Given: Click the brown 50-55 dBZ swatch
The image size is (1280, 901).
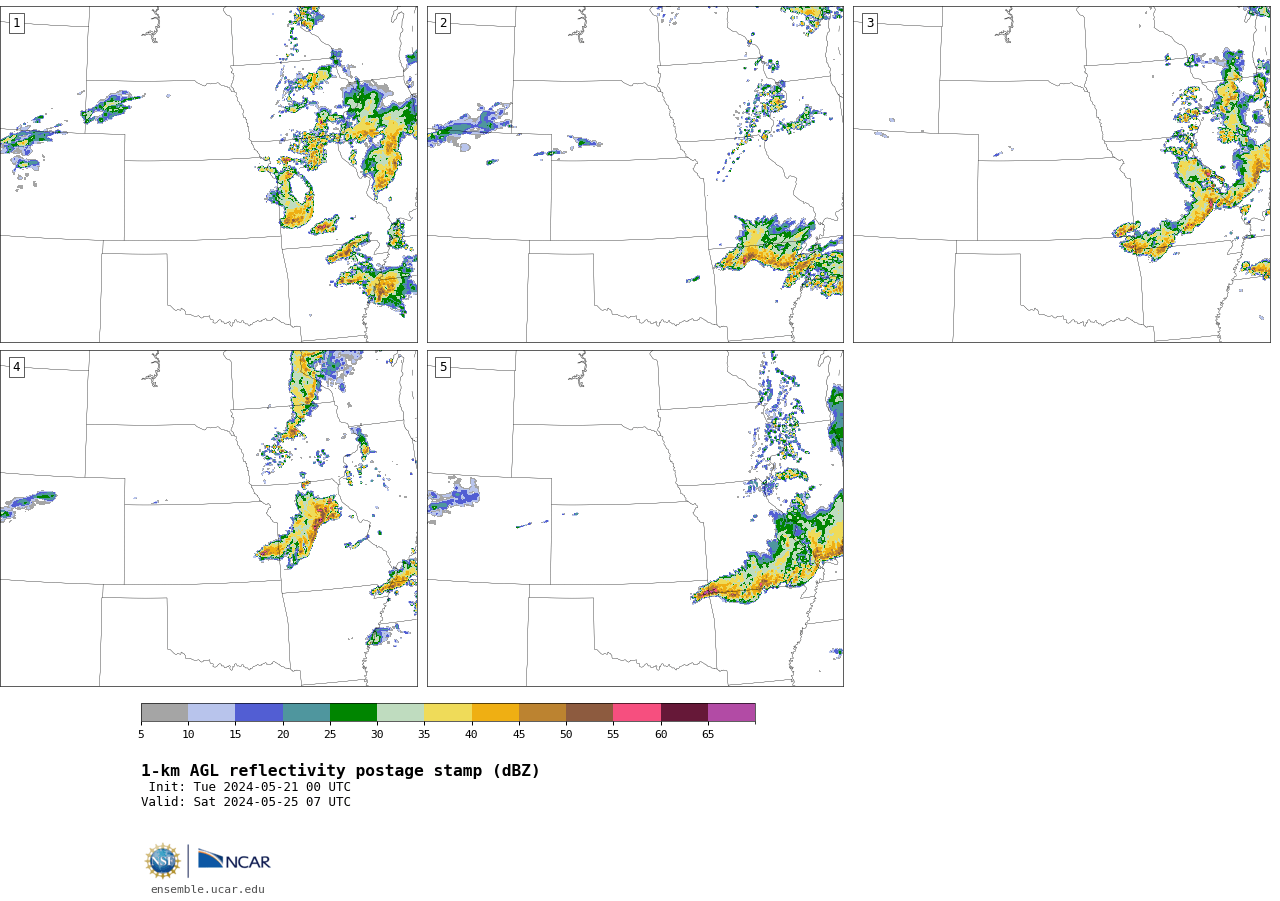Looking at the screenshot, I should tap(590, 713).
